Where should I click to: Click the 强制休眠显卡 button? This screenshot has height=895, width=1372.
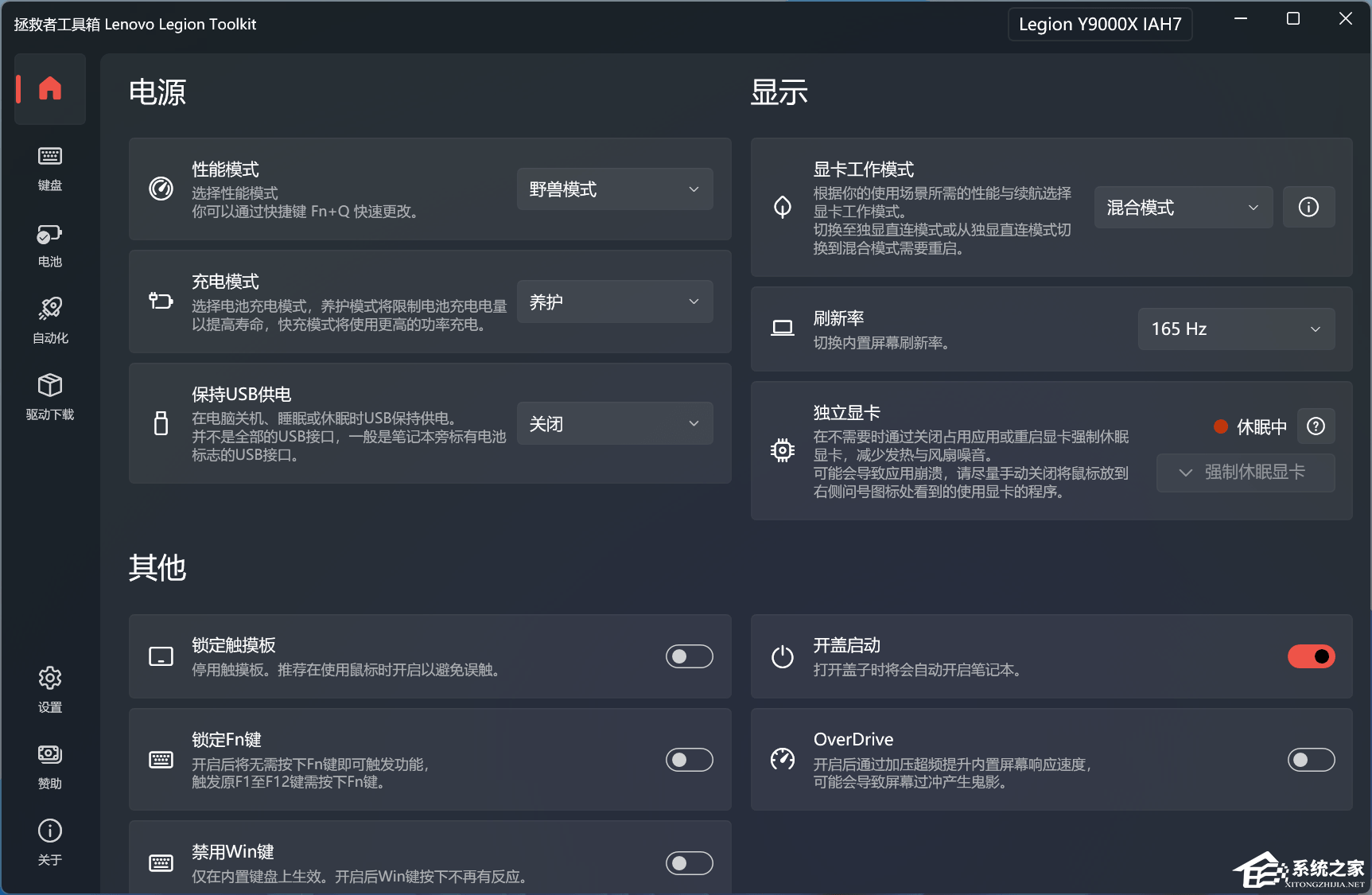pyautogui.click(x=1246, y=473)
